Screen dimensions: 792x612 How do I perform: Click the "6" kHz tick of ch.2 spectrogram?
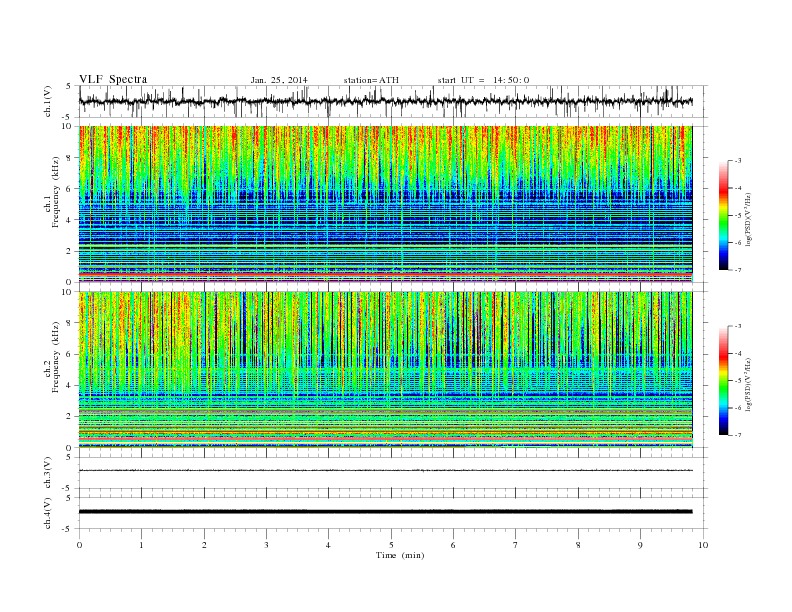tap(69, 354)
